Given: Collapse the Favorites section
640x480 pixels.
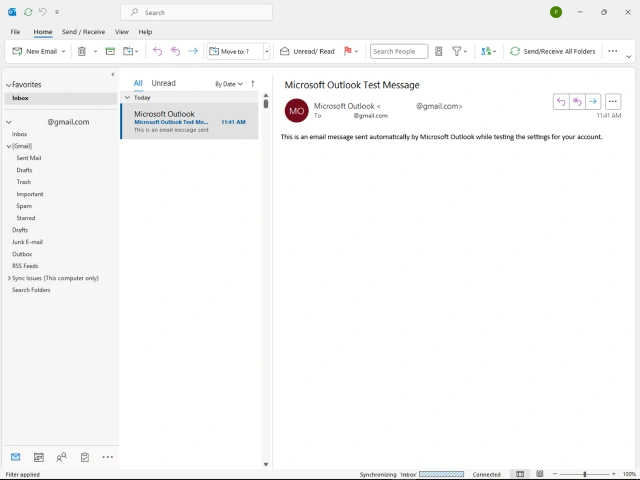Looking at the screenshot, I should 9,85.
